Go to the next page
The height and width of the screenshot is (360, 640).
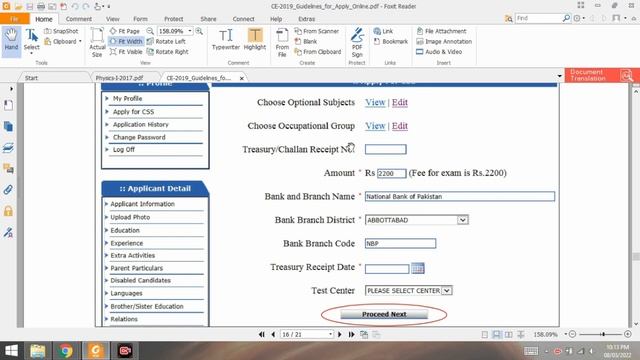click(340, 334)
